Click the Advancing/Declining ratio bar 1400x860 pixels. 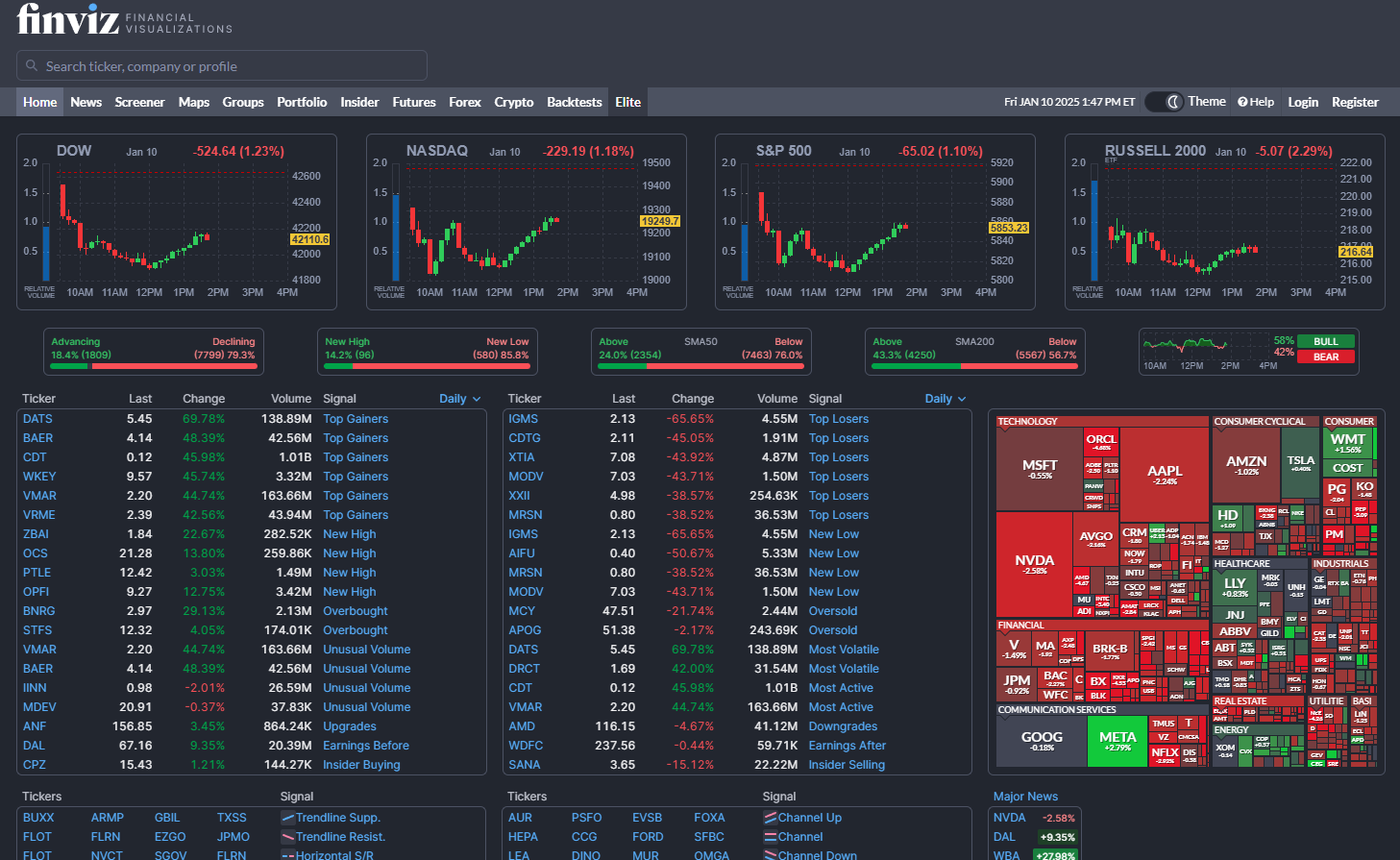click(154, 366)
